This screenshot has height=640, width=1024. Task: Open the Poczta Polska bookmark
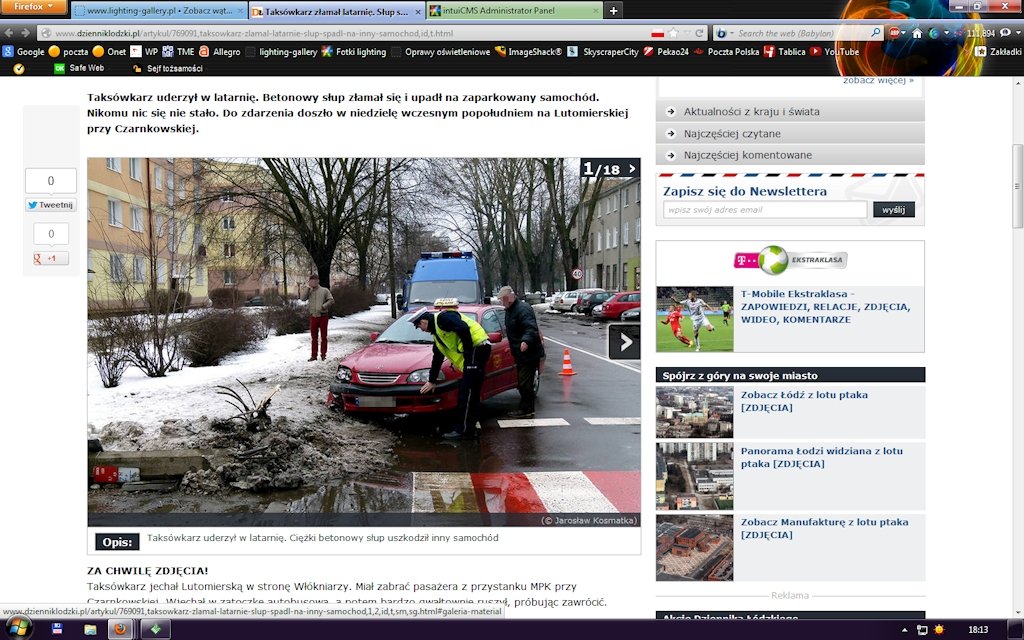click(x=727, y=52)
